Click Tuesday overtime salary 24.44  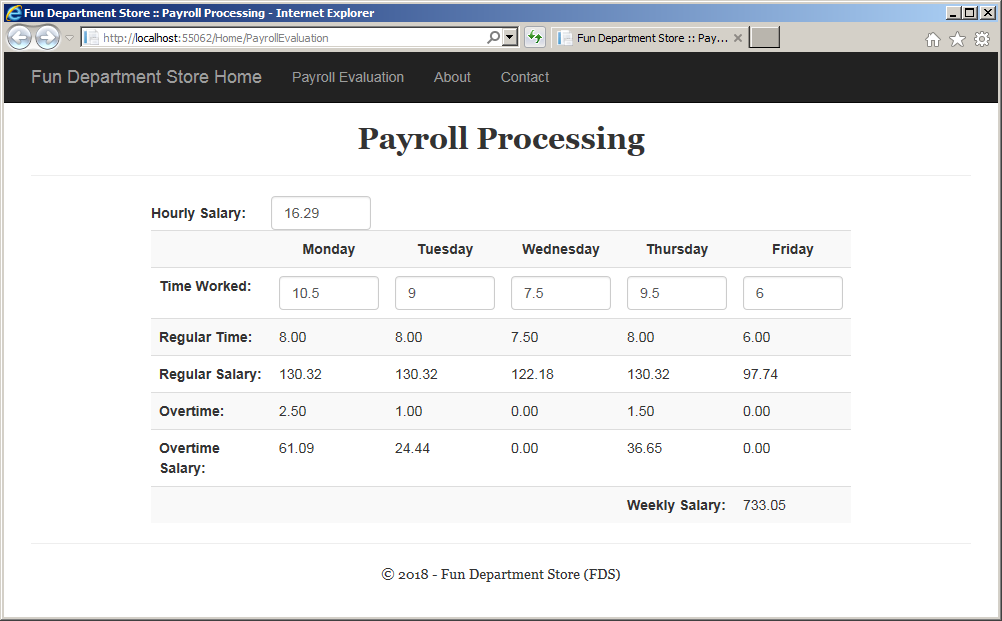(x=412, y=448)
